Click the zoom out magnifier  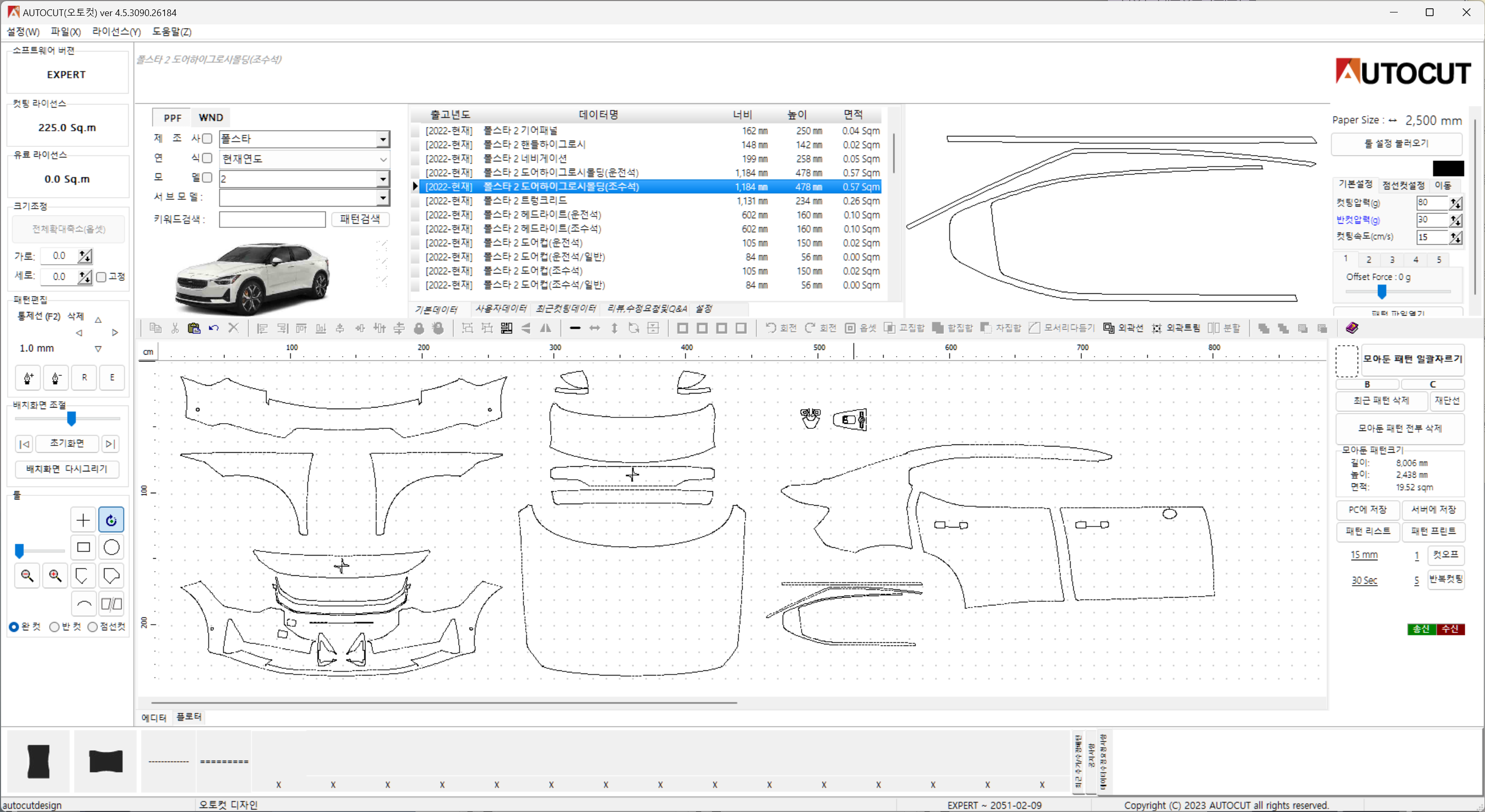coord(27,576)
